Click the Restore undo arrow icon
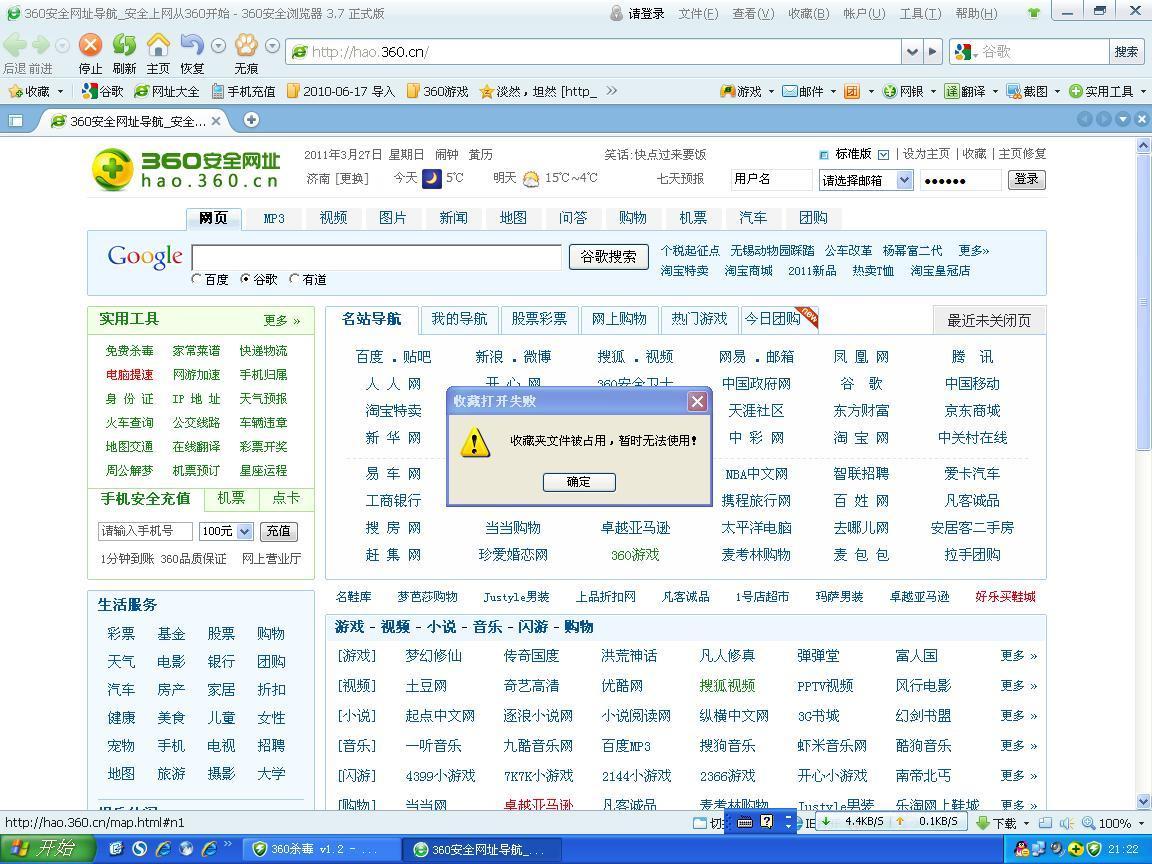 [192, 46]
